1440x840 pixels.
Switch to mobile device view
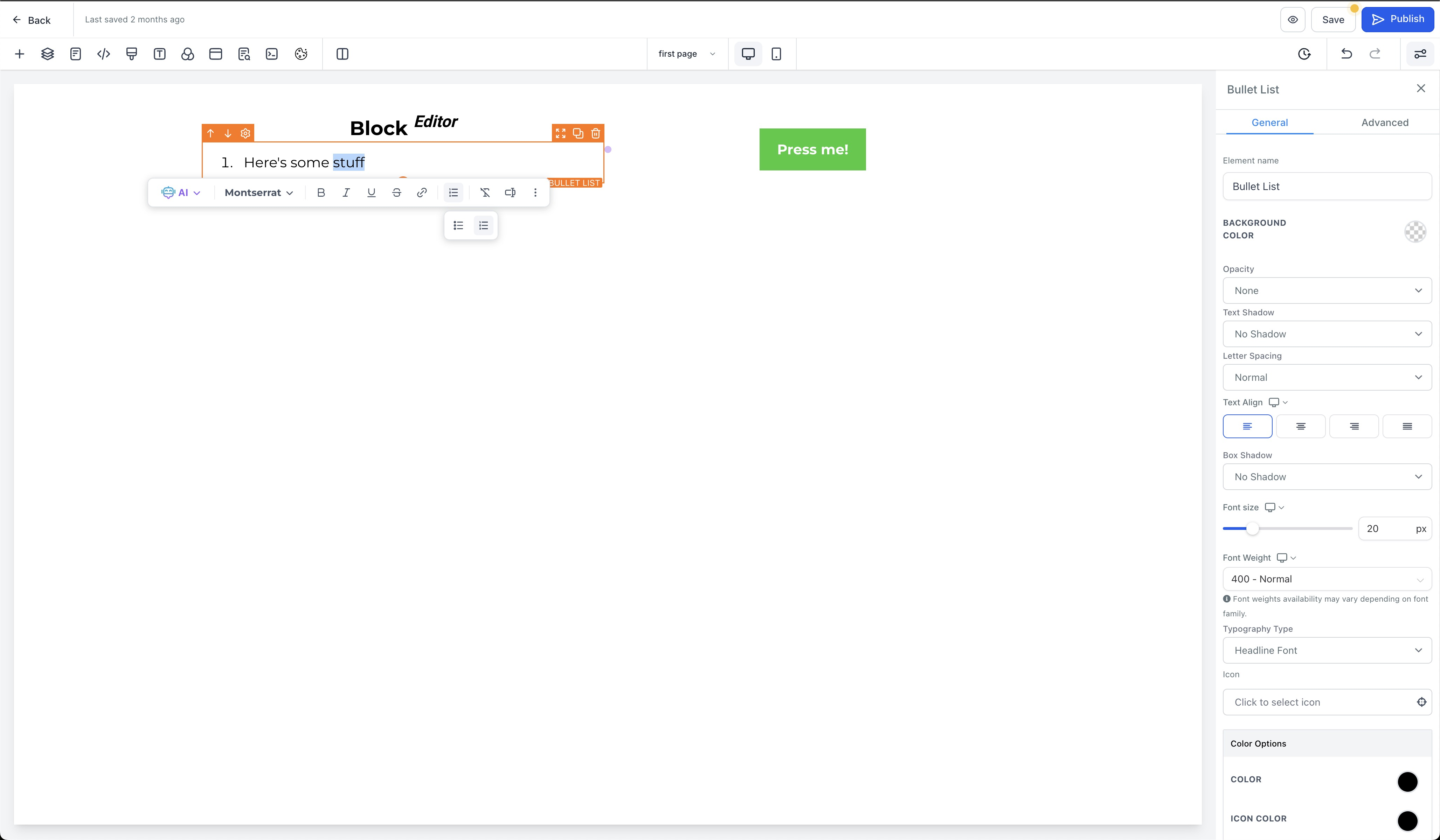776,54
